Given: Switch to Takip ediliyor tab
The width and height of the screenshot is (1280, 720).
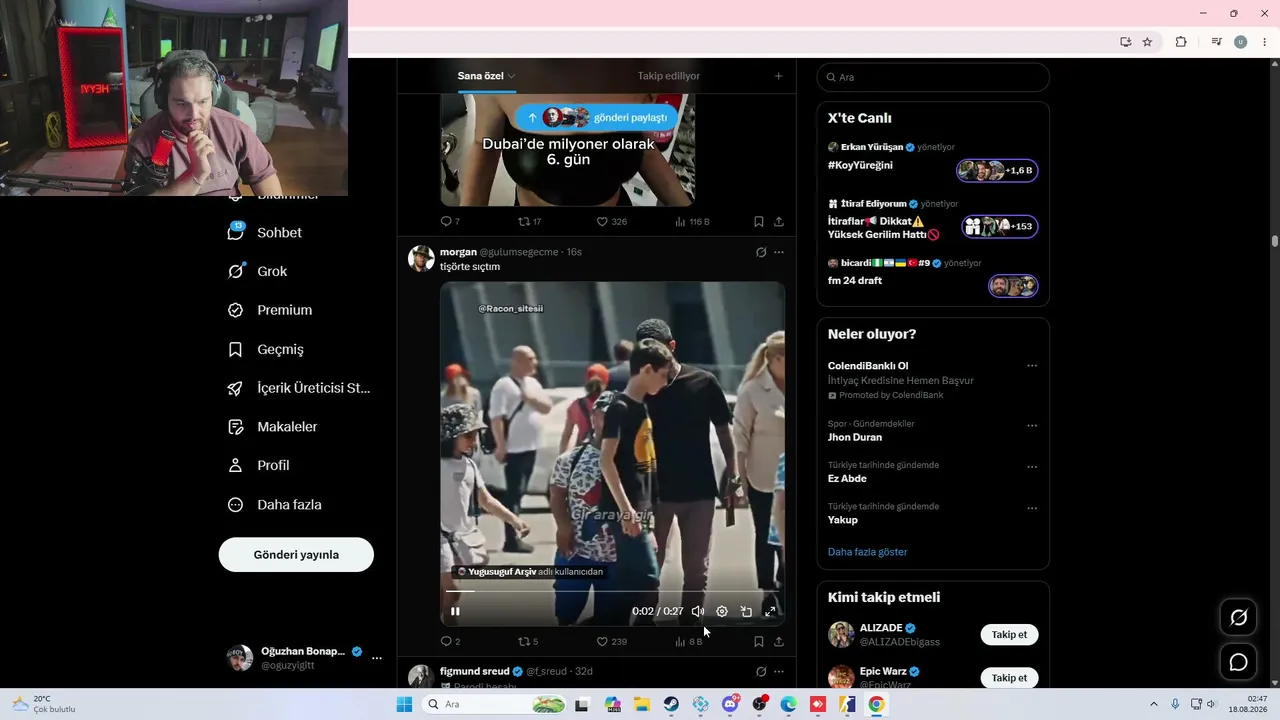Looking at the screenshot, I should click(669, 76).
